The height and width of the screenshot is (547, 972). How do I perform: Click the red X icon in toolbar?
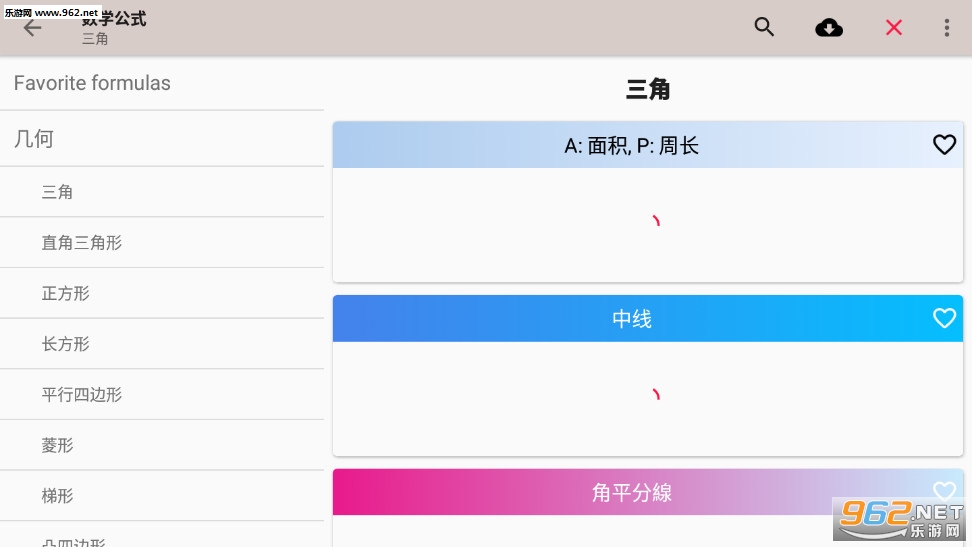894,28
